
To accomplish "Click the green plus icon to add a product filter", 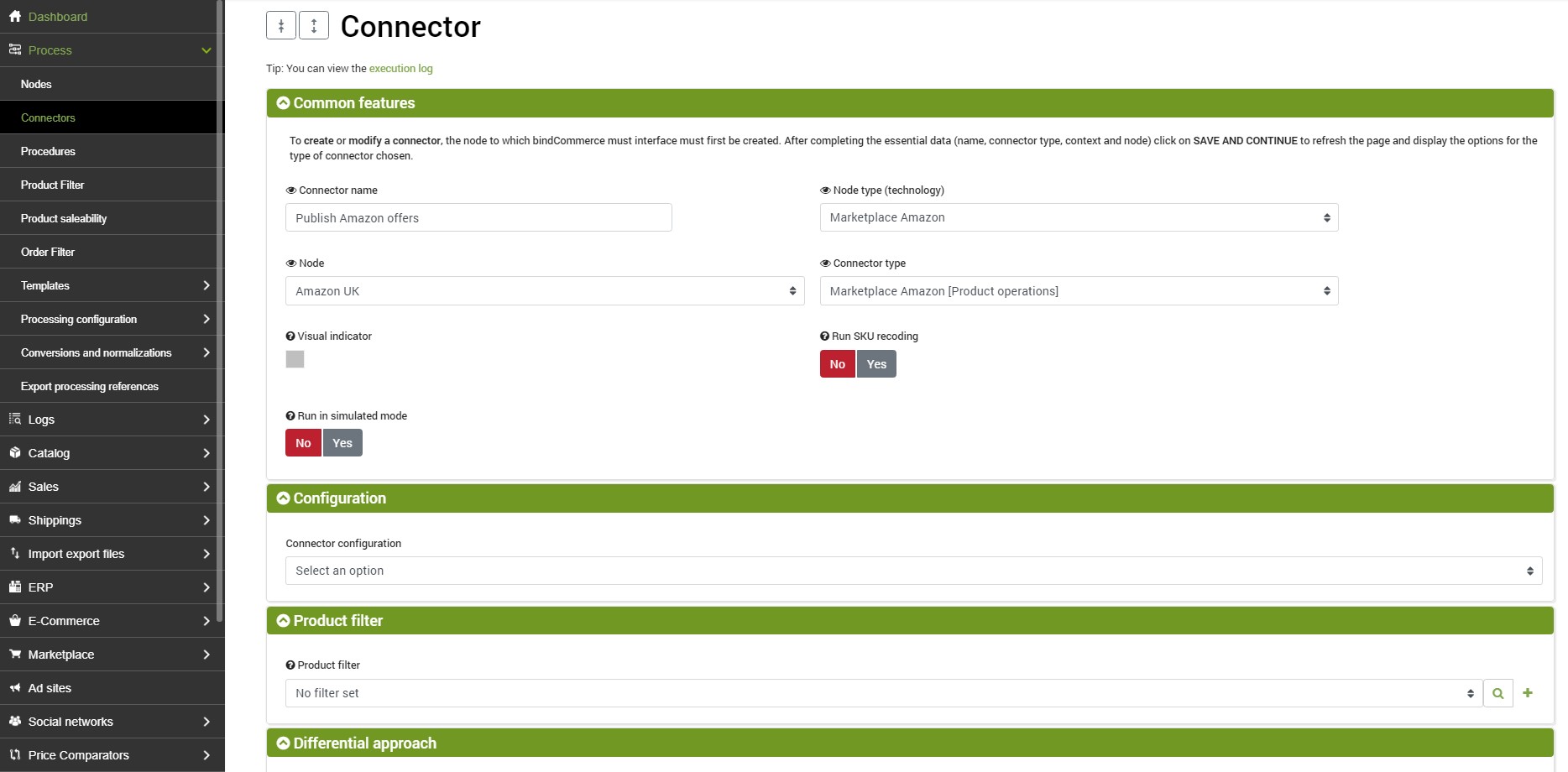I will pos(1528,693).
